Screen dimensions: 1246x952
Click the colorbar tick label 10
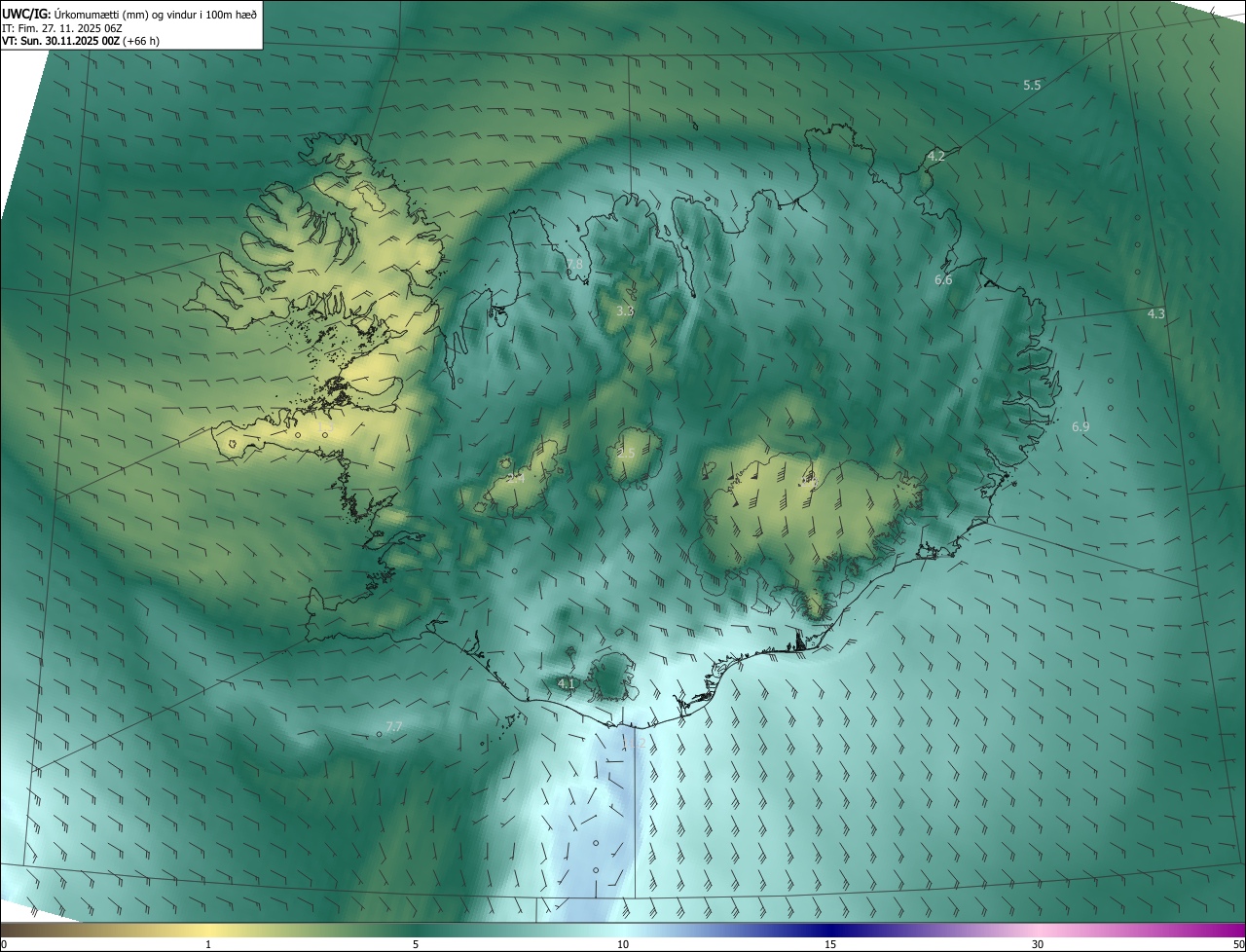(x=623, y=944)
